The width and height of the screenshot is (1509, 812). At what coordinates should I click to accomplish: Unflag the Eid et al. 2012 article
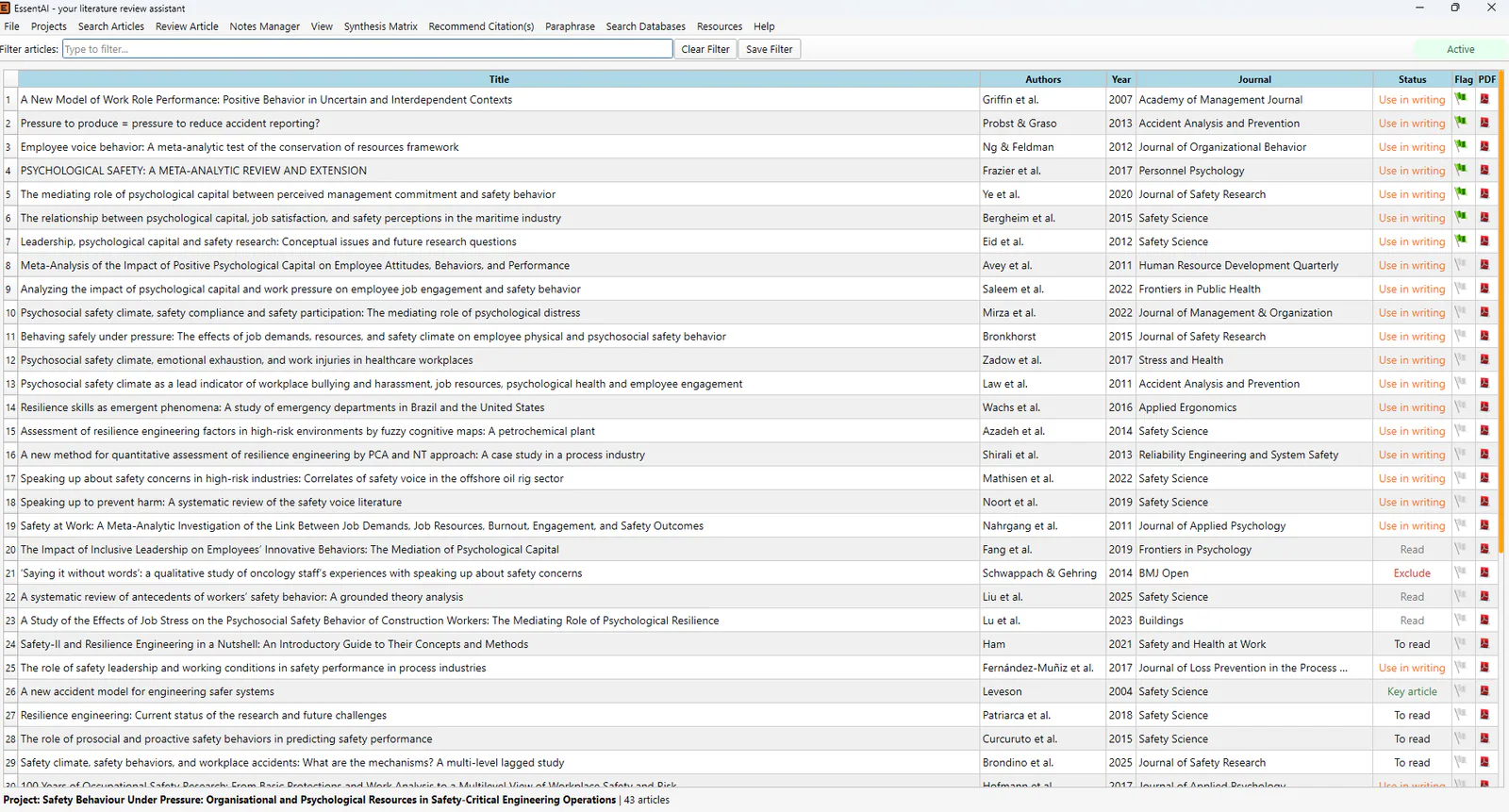click(1461, 240)
